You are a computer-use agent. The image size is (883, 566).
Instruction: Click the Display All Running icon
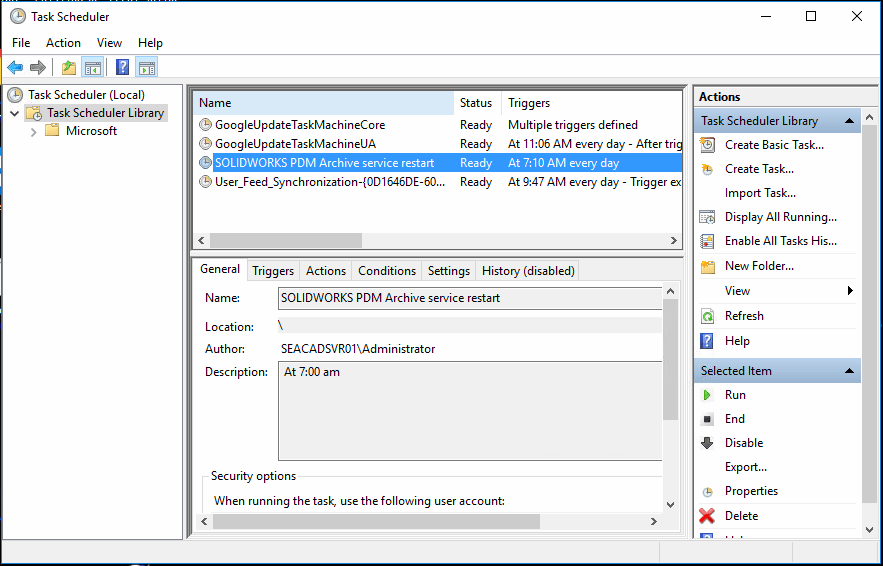click(x=707, y=217)
